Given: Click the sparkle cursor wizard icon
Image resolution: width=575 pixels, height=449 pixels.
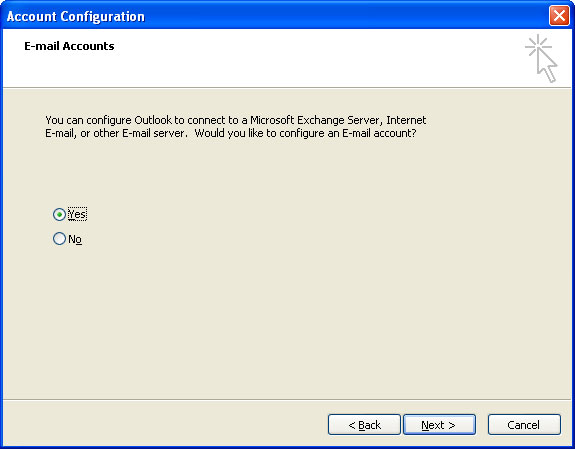Looking at the screenshot, I should (x=541, y=59).
